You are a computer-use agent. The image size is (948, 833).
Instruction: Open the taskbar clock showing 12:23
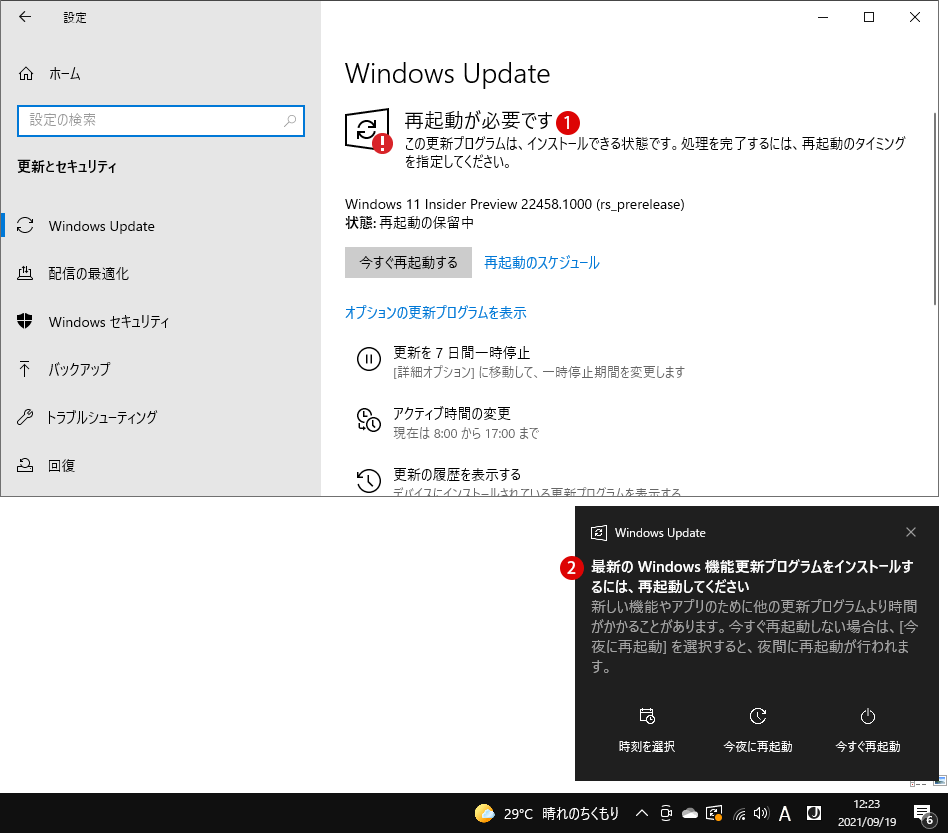(x=866, y=813)
